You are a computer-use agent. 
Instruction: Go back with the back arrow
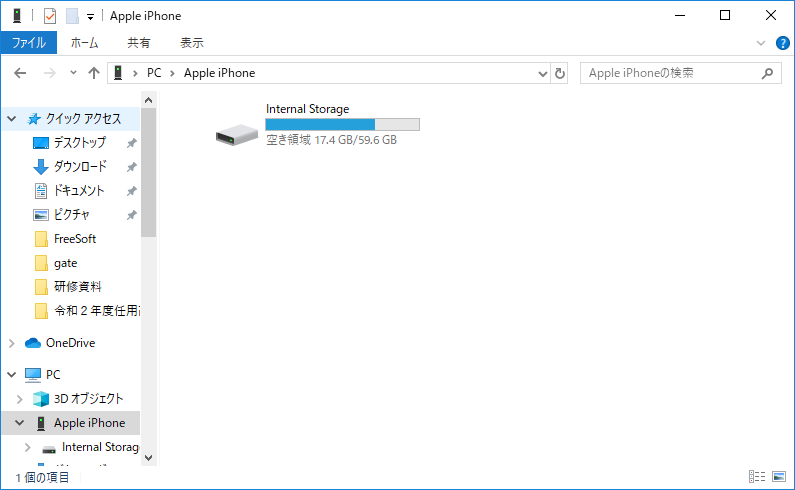[20, 74]
